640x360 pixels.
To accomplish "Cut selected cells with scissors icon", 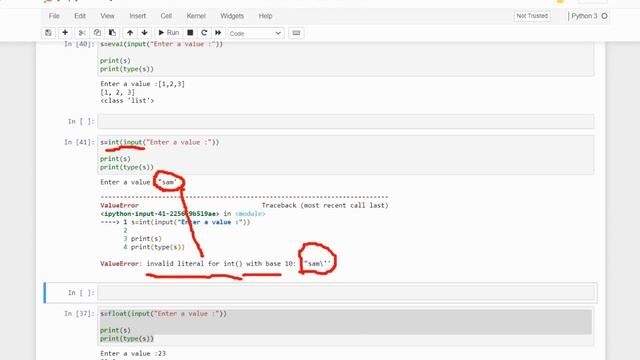I will tap(82, 33).
